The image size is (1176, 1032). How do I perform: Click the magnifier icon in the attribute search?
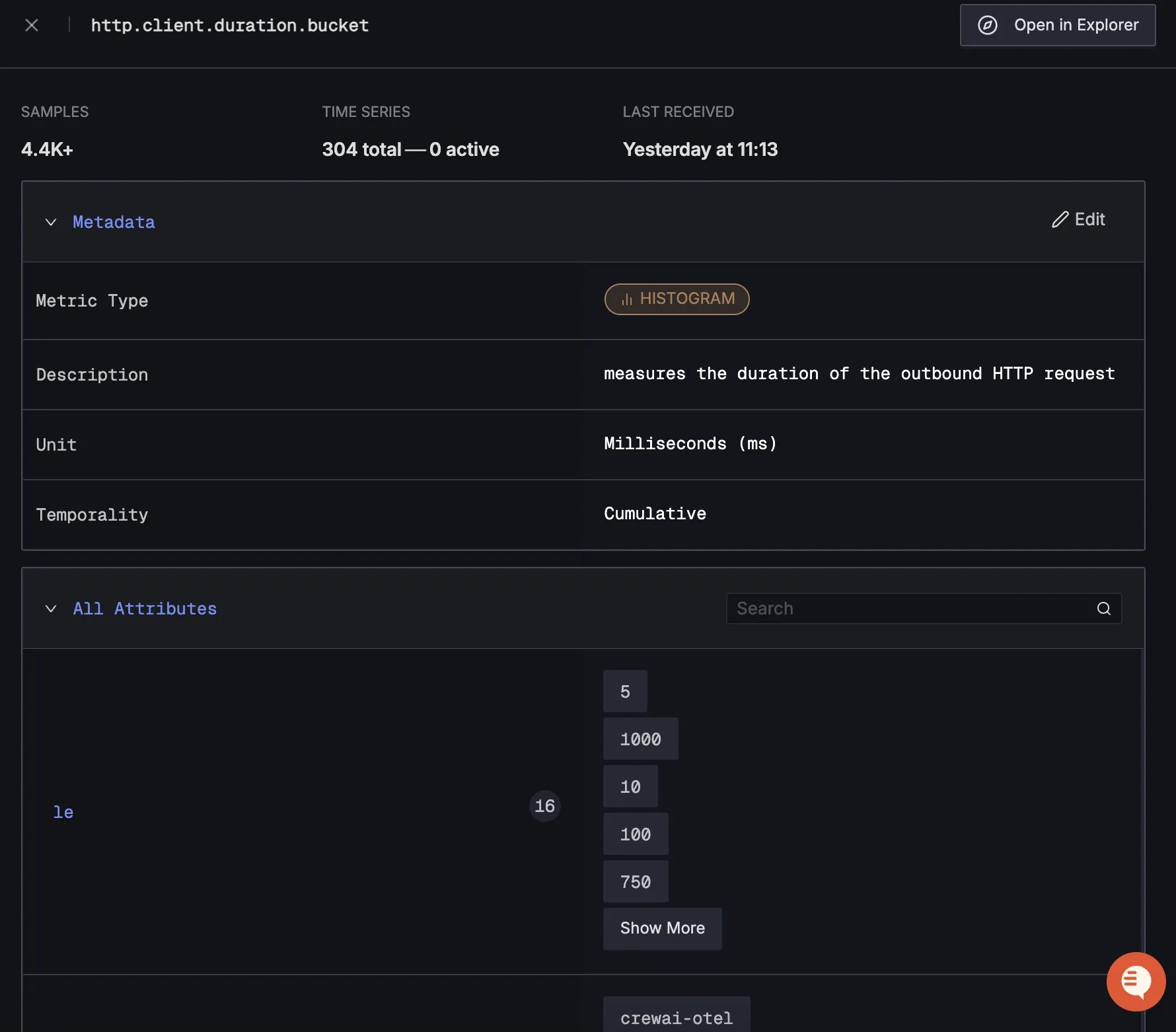click(1103, 608)
